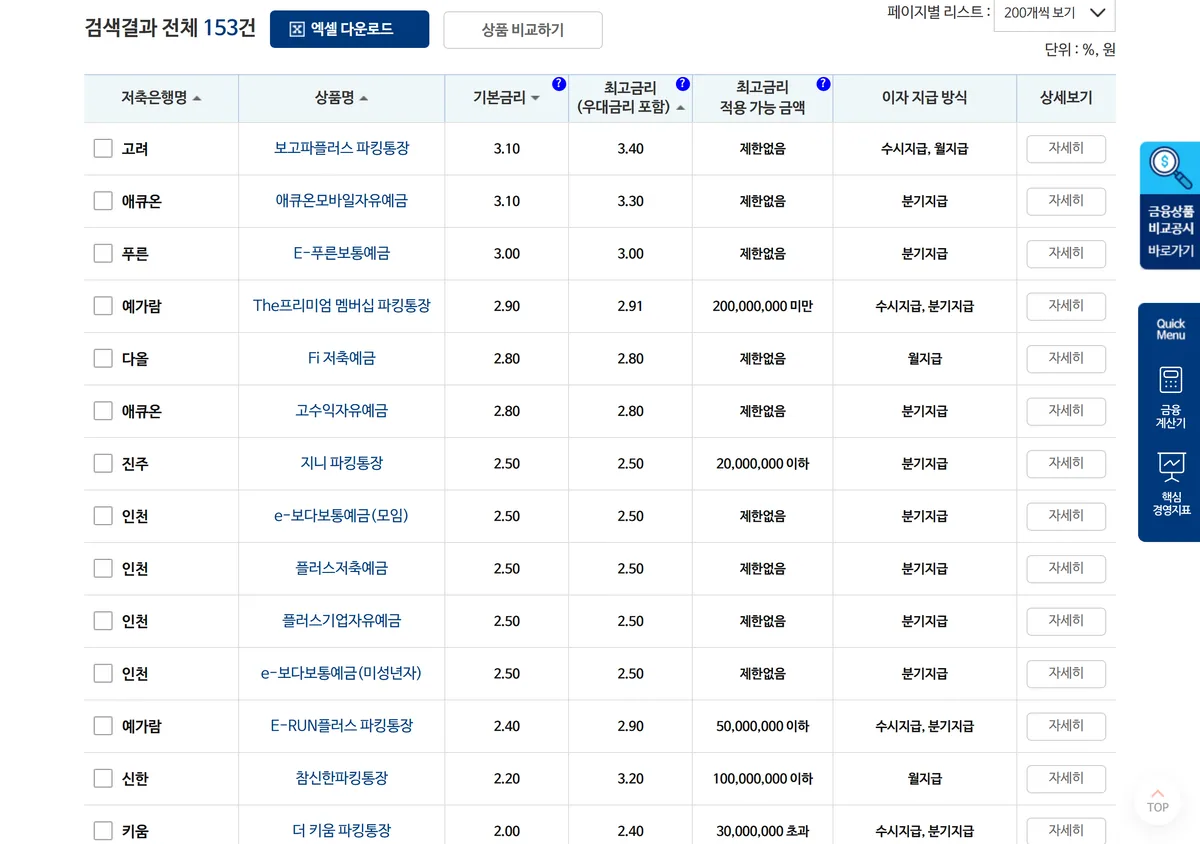Click the 검색결과 전체 153건 heading
Screen dimensions: 1200x844
[170, 28]
